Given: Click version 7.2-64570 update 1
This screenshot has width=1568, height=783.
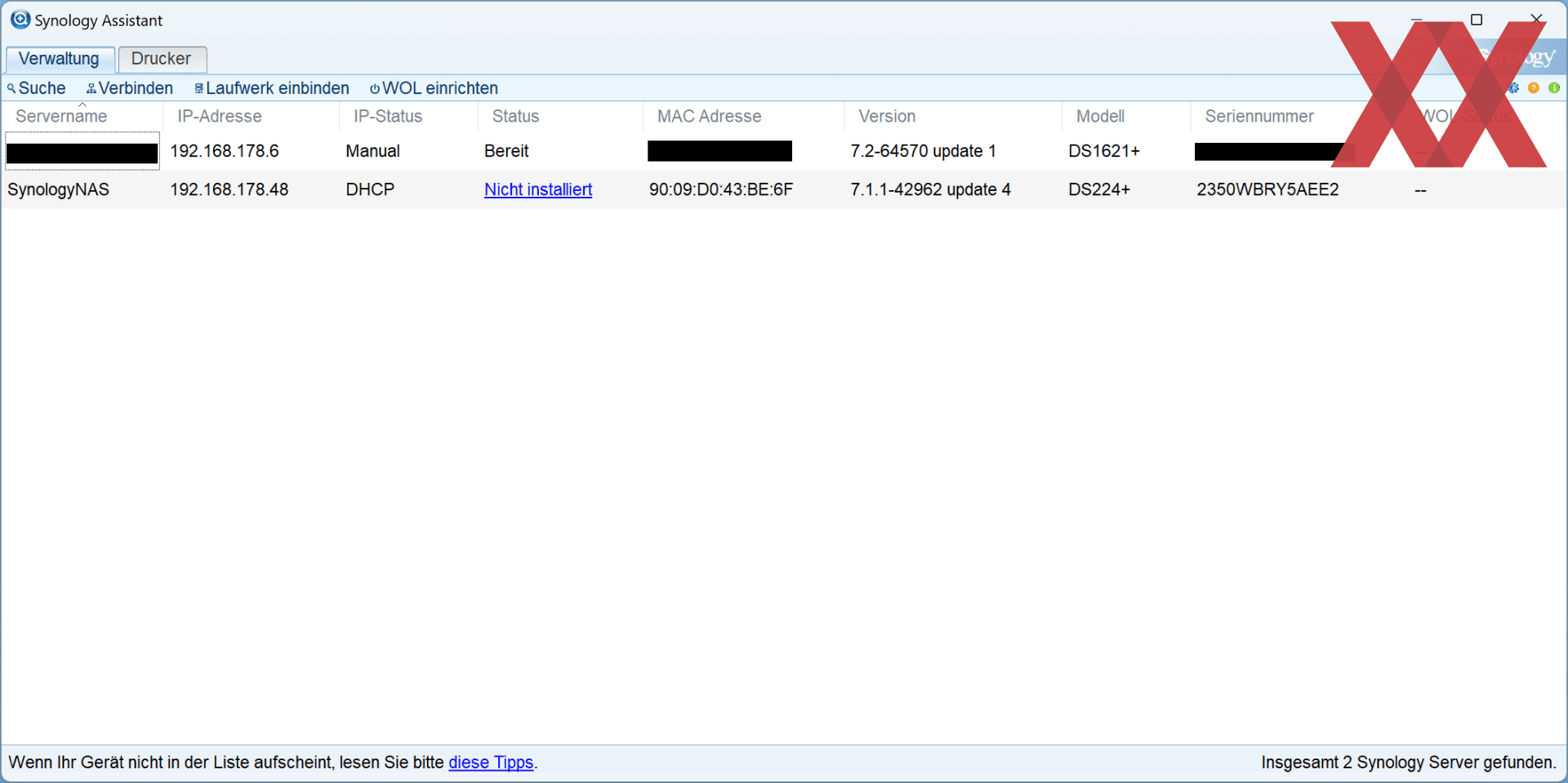Looking at the screenshot, I should click(923, 151).
